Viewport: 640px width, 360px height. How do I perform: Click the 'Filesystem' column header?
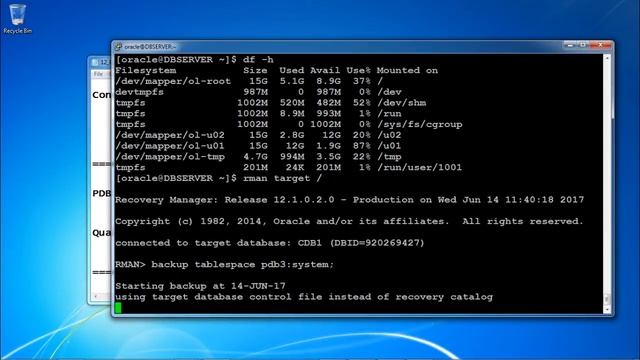[146, 71]
